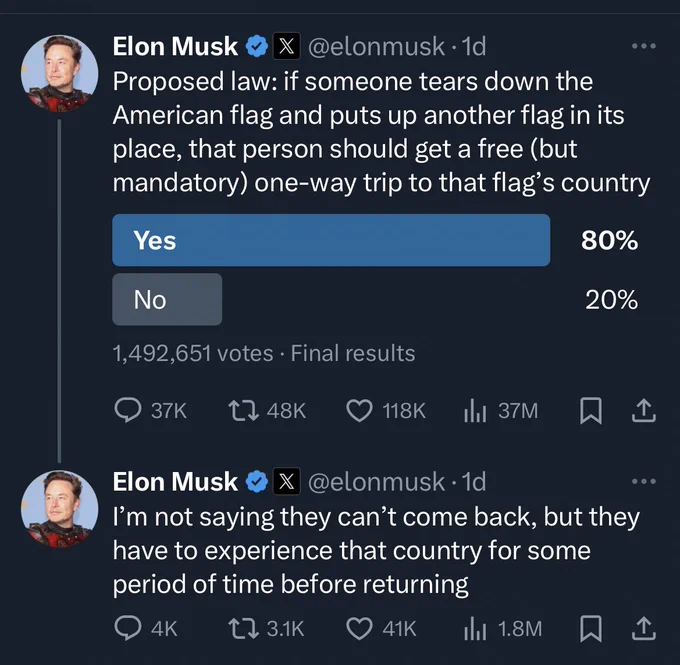Screen dimensions: 680x665
Task: Open Elon Musk's avatar on the first tweet
Action: [59, 73]
